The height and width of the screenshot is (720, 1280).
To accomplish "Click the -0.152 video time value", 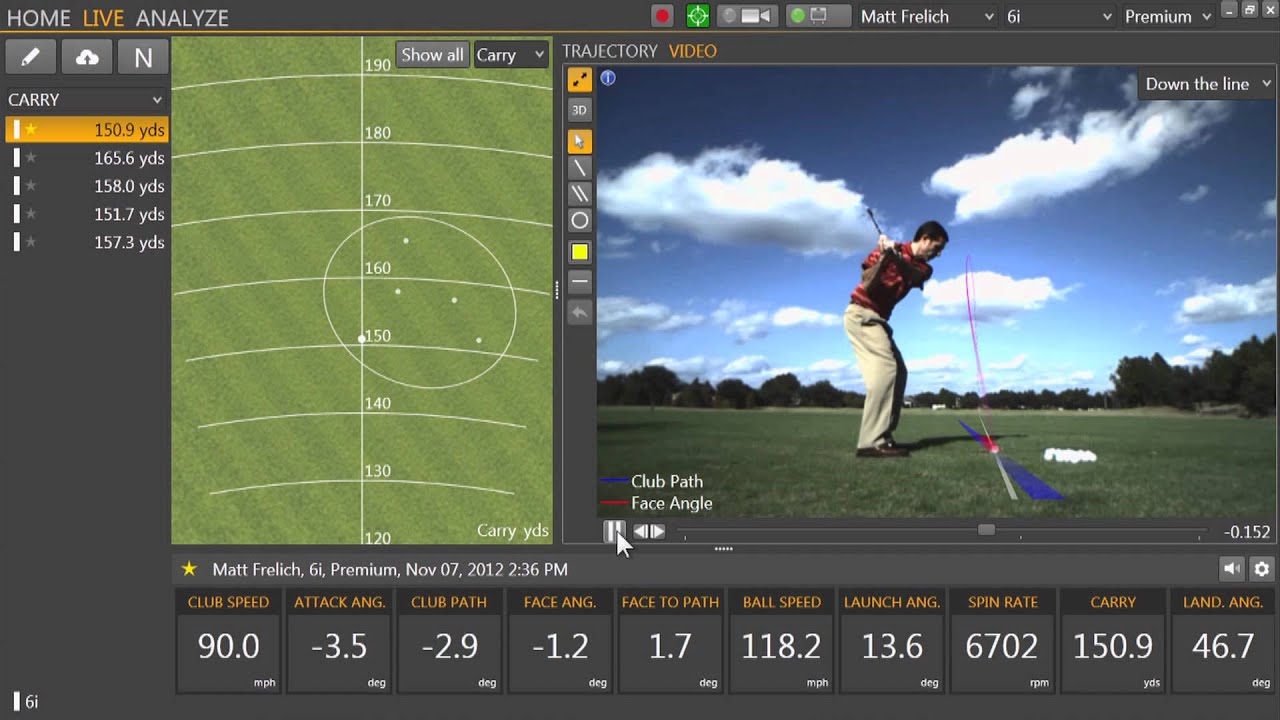I will click(x=1247, y=532).
